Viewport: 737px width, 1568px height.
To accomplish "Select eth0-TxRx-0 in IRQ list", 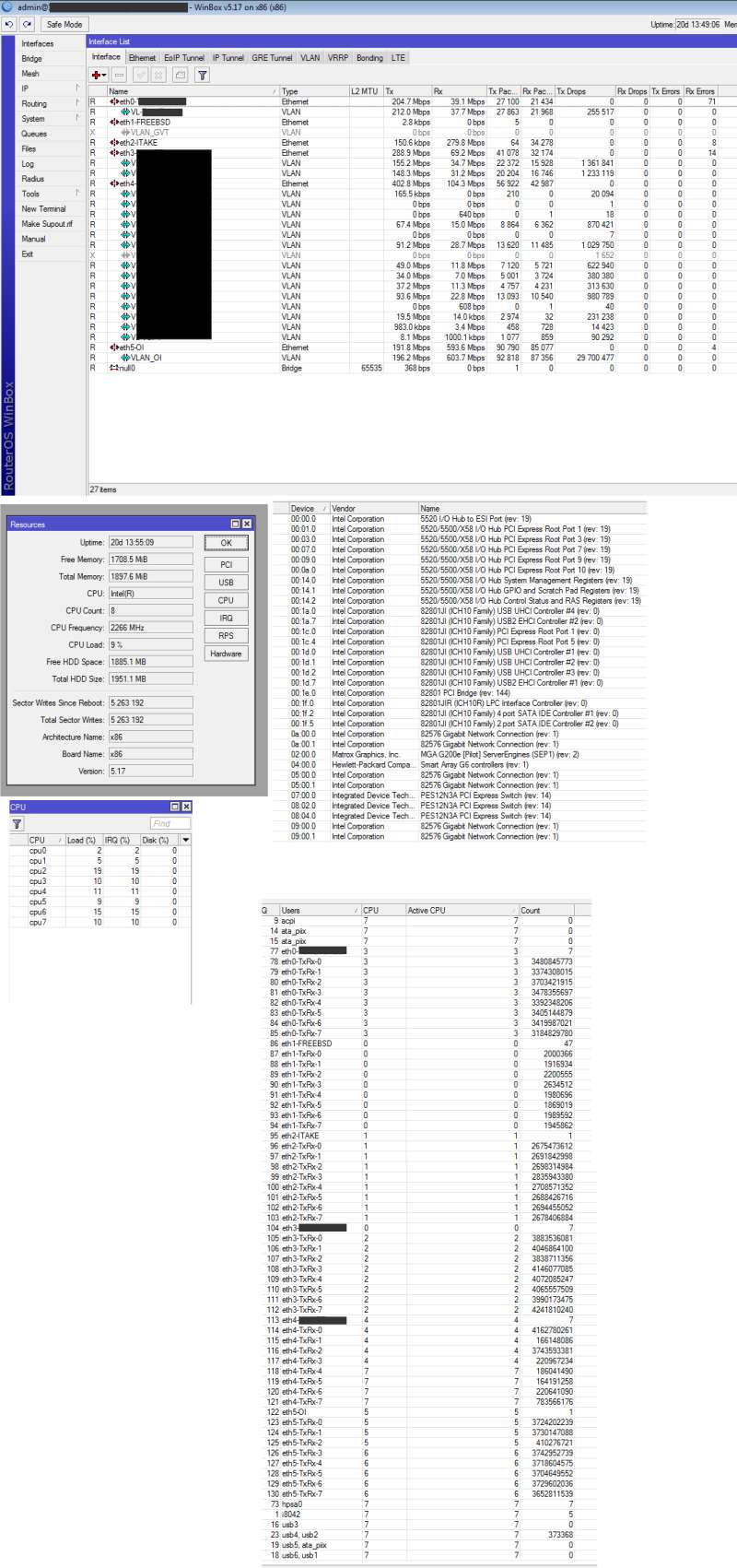I will coord(425,961).
